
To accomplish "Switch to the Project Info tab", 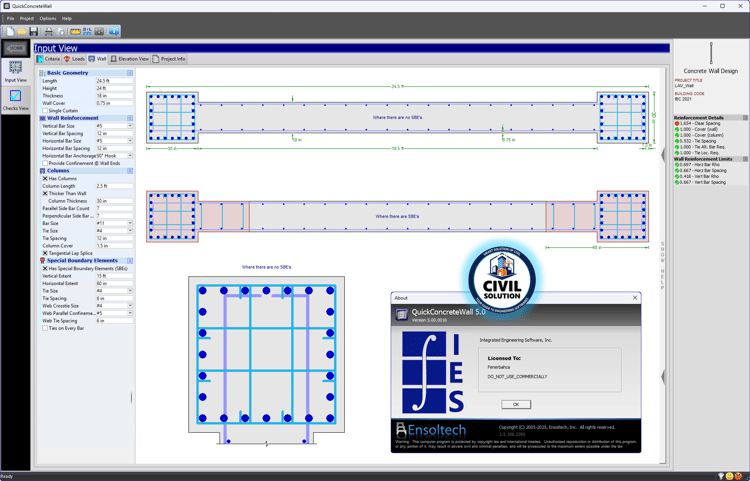I will point(169,59).
